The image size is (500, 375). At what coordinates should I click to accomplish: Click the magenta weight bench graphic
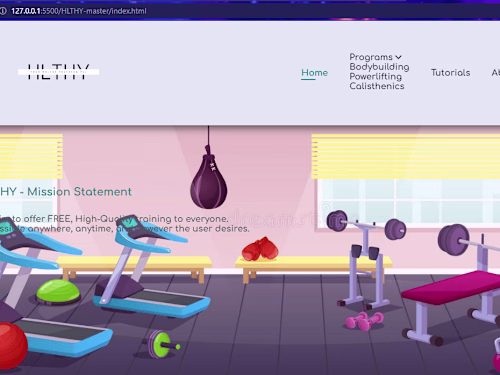coord(452,308)
